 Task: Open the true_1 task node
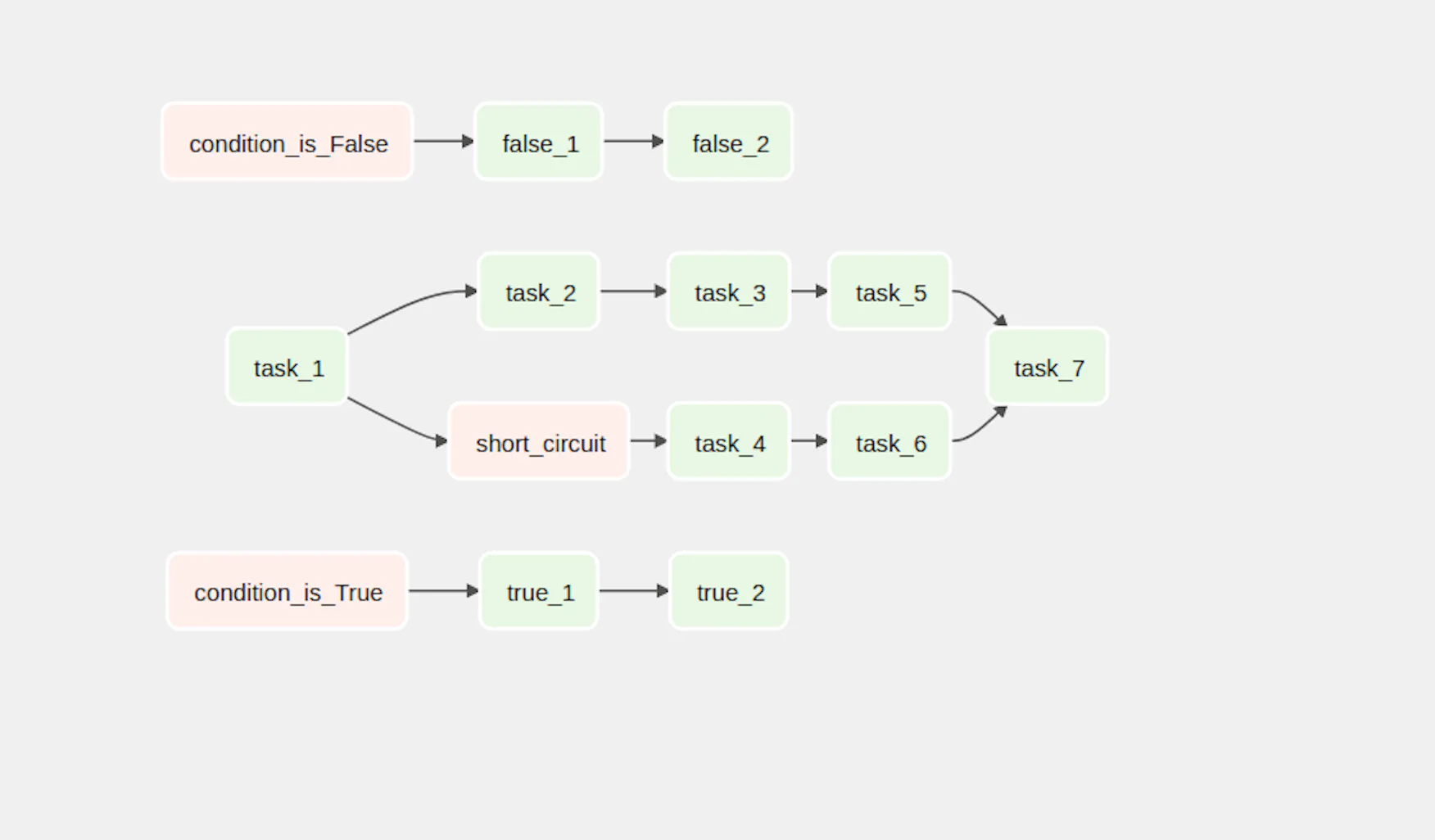tap(539, 590)
